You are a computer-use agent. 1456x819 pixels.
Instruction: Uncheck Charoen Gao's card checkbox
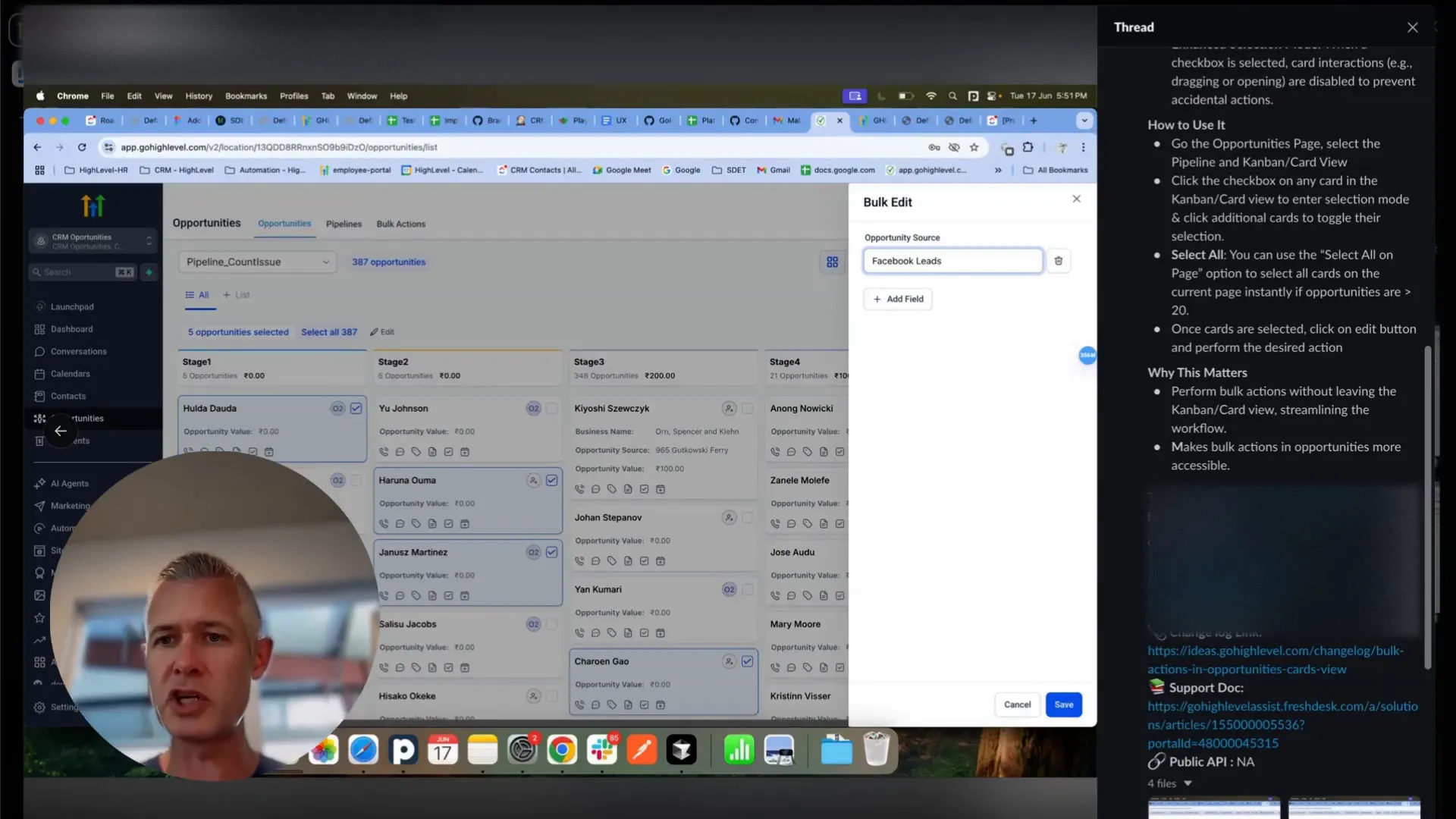pos(747,662)
